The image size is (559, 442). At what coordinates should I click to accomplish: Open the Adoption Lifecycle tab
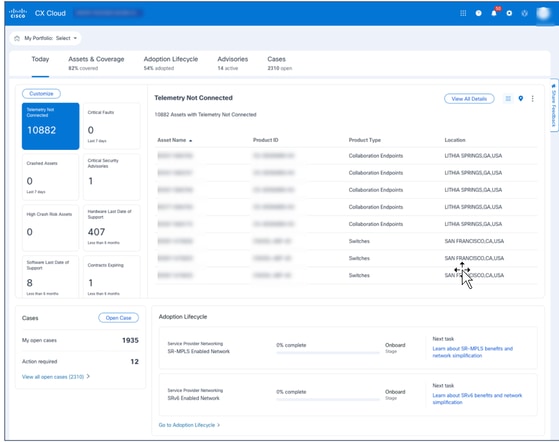pos(171,63)
